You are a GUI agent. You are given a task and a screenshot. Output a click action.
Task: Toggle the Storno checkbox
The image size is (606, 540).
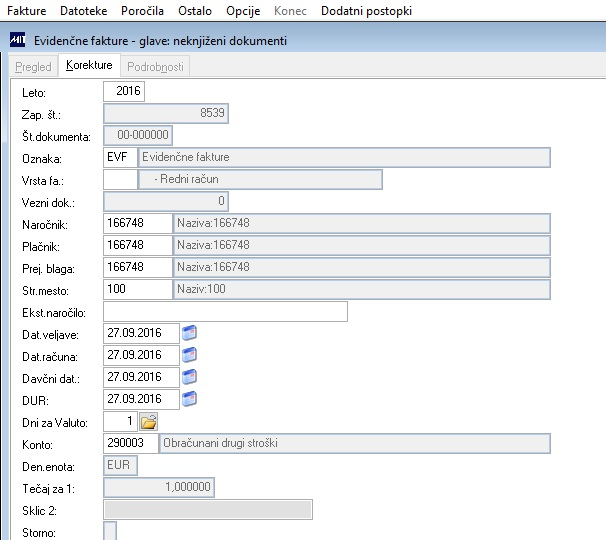(110, 531)
